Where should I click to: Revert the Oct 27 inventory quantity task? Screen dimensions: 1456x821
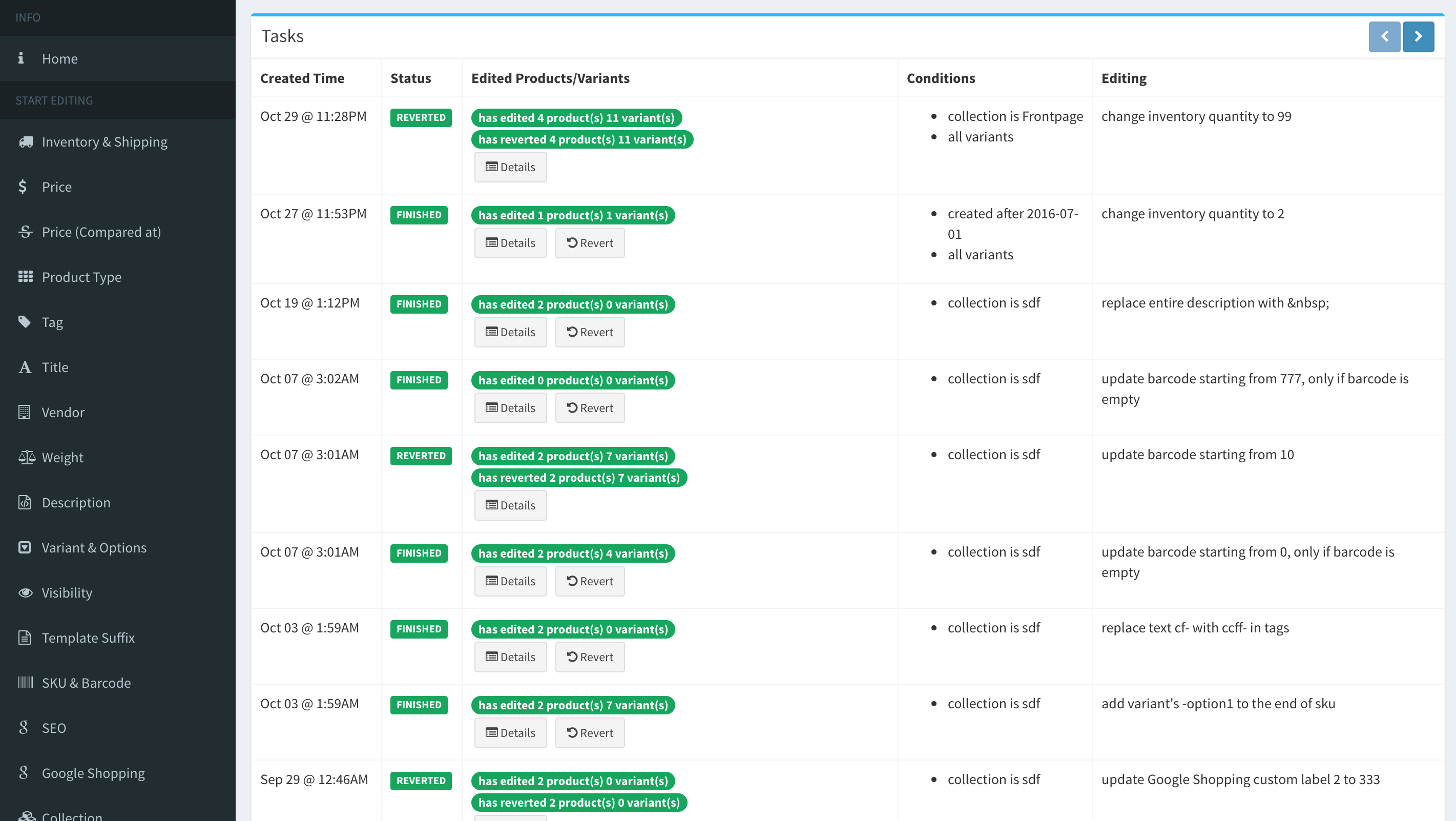[x=590, y=243]
